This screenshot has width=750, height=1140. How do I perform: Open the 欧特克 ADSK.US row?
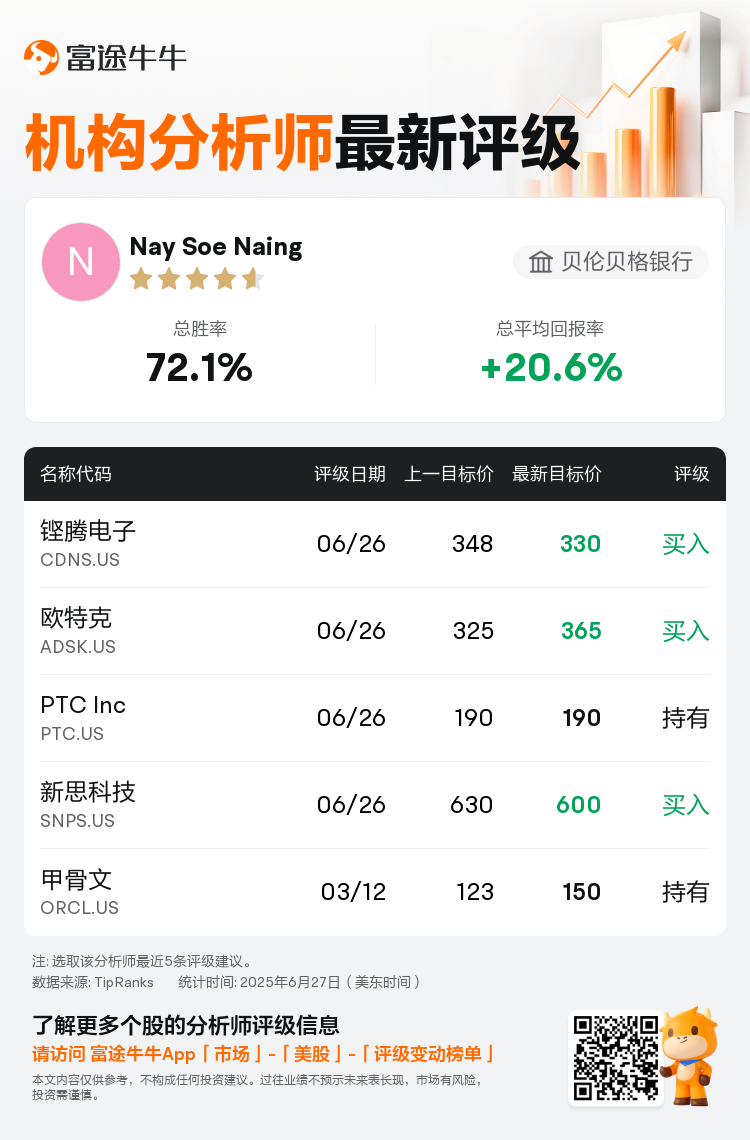click(375, 631)
